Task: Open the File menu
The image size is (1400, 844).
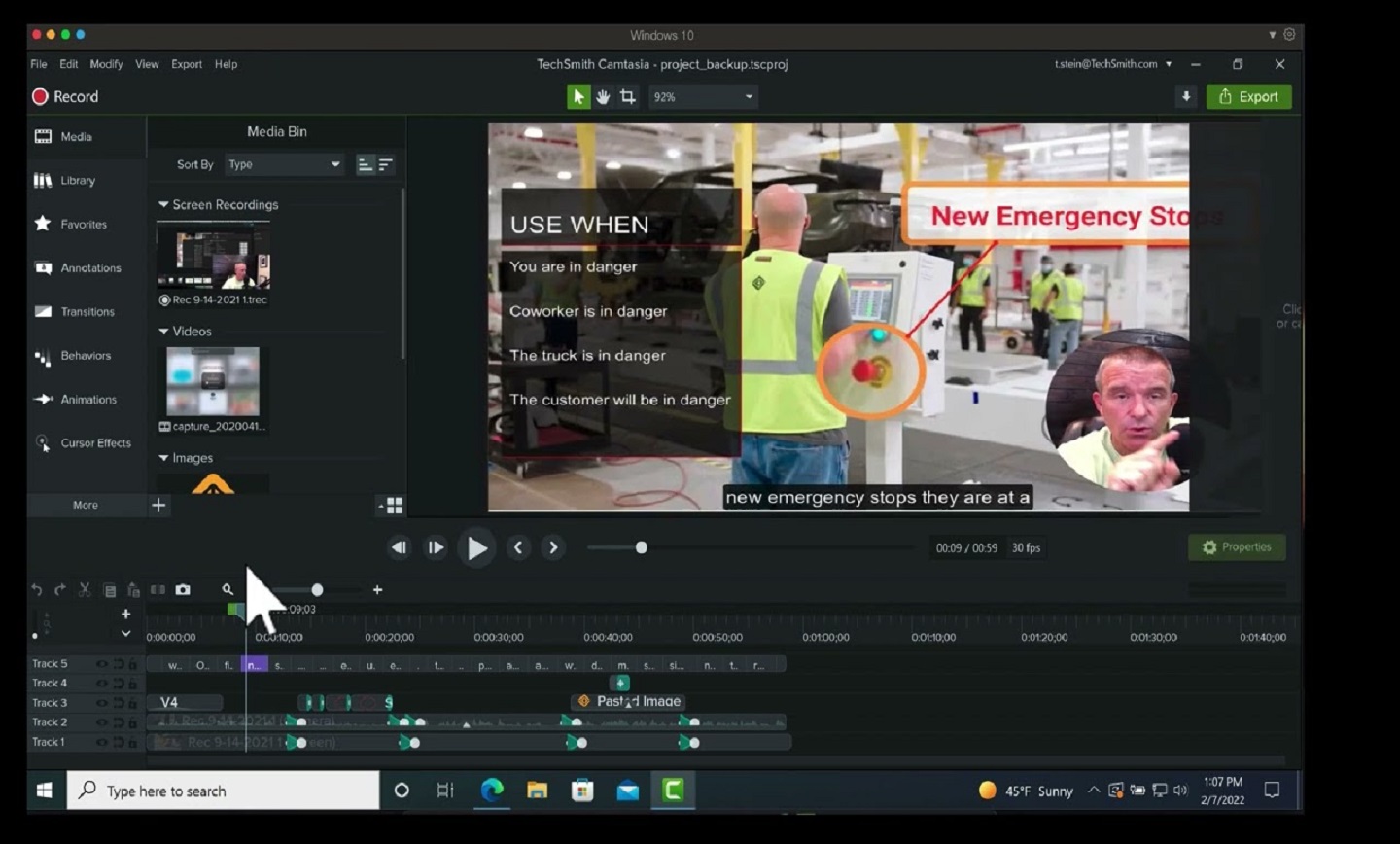Action: point(39,64)
